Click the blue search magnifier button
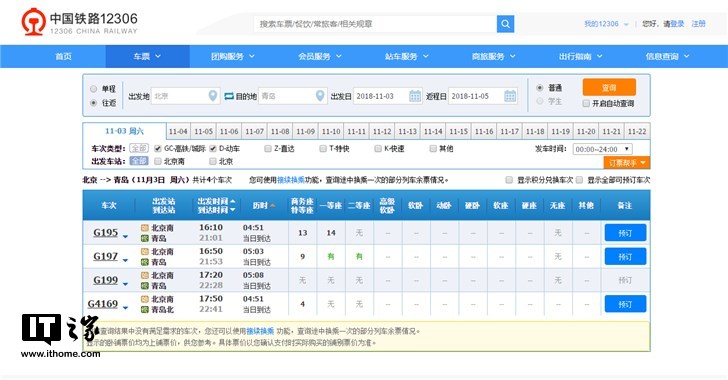Screen dimensions: 728x380 pyautogui.click(x=505, y=24)
